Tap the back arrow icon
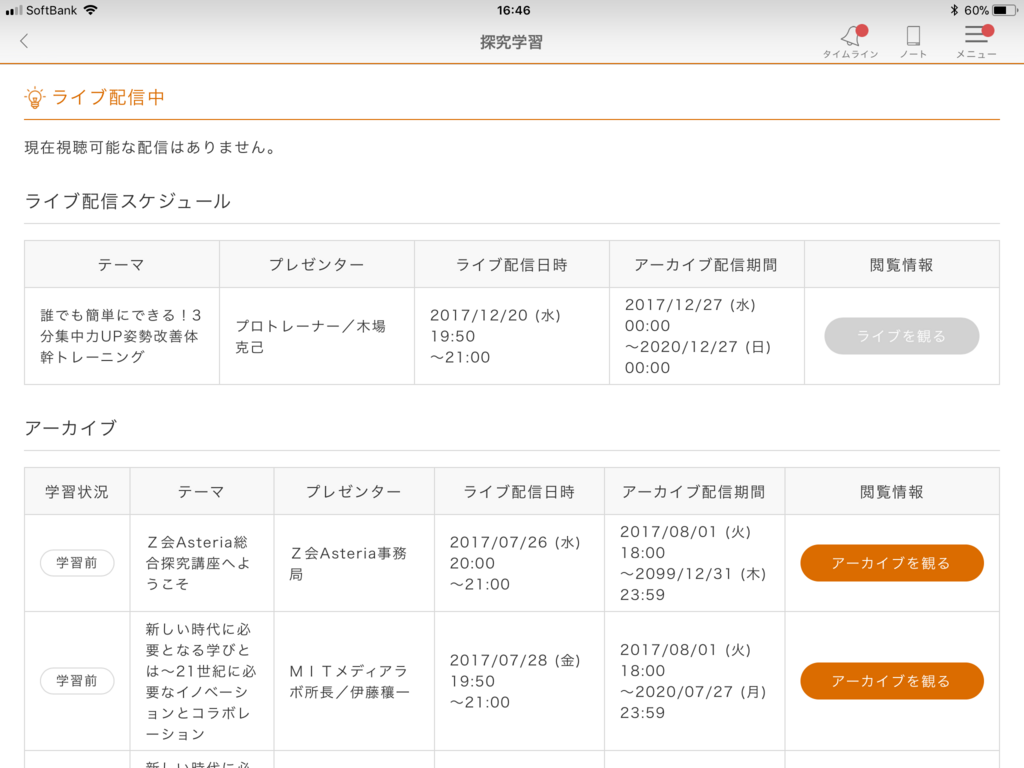Screen dimensions: 1024x768 coord(24,41)
